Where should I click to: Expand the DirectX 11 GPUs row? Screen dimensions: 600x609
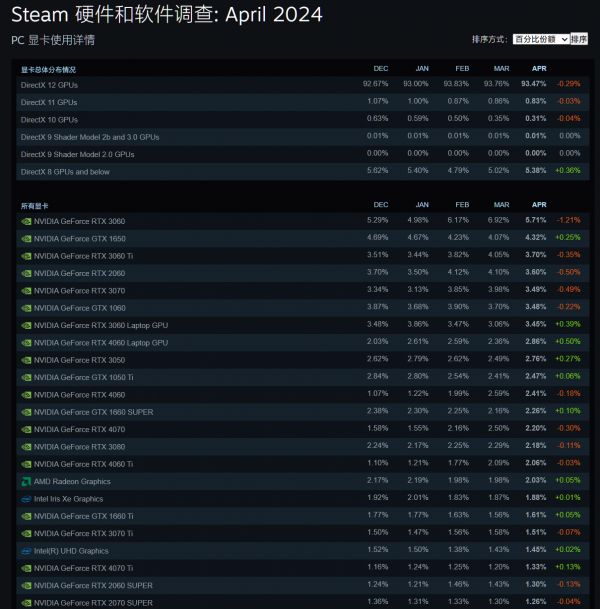click(x=303, y=102)
